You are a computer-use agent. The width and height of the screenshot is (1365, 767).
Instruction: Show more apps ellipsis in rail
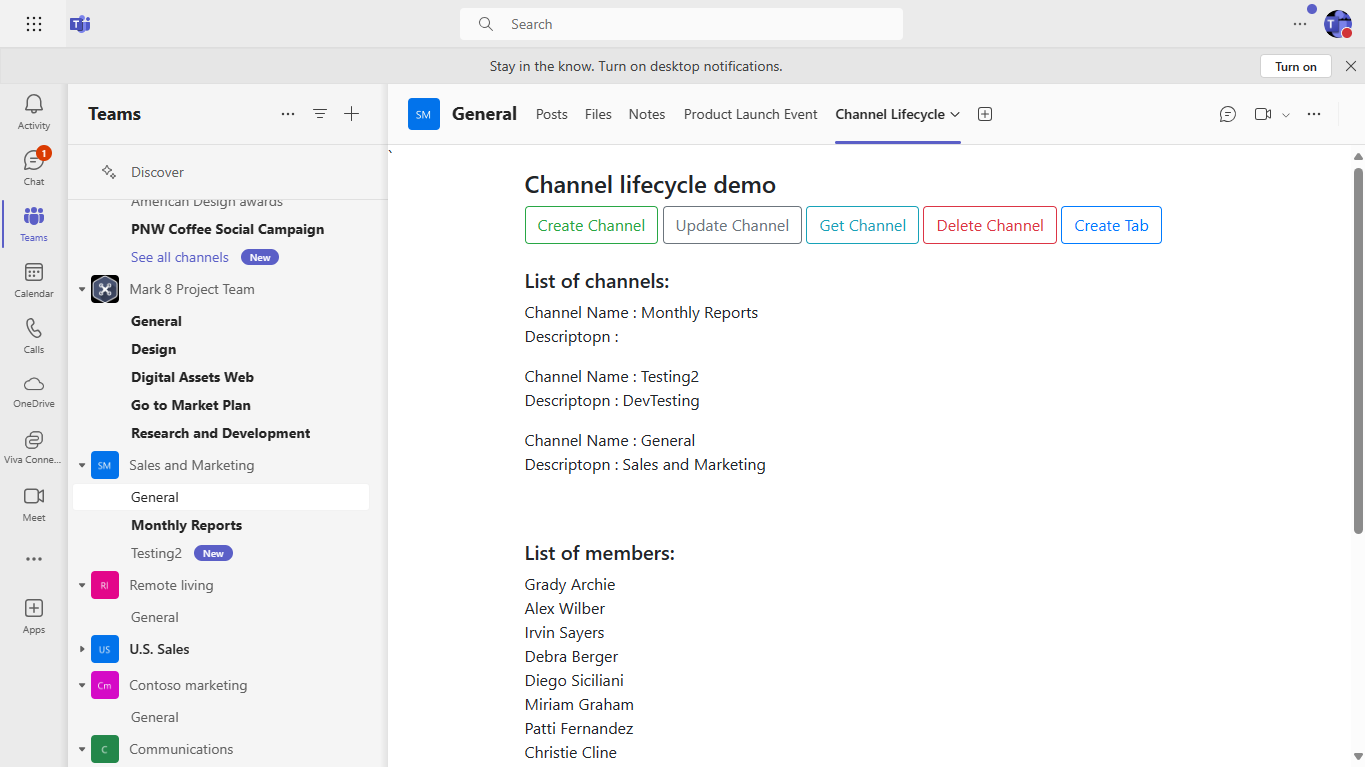click(x=34, y=559)
